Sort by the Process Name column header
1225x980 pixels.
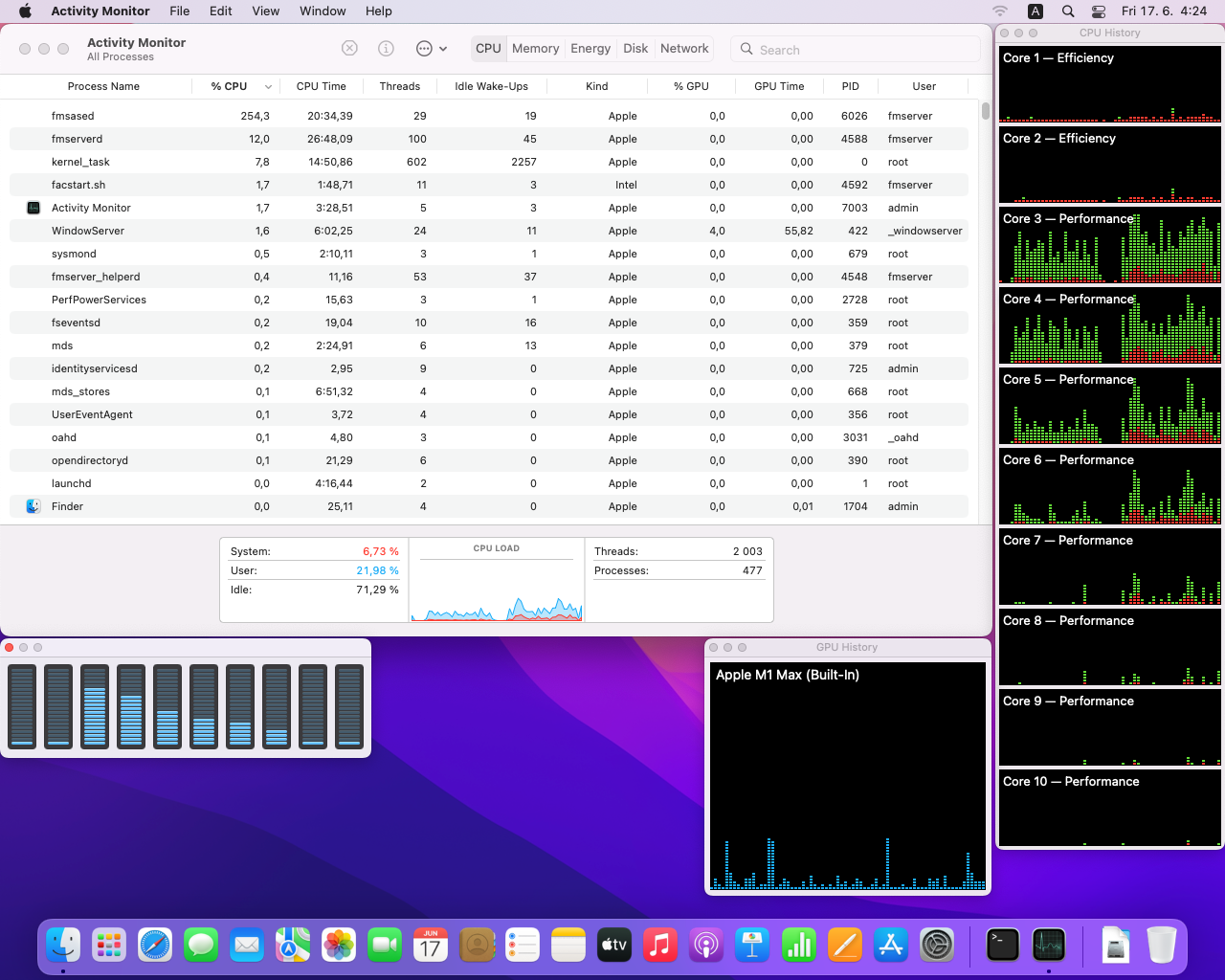pyautogui.click(x=103, y=86)
